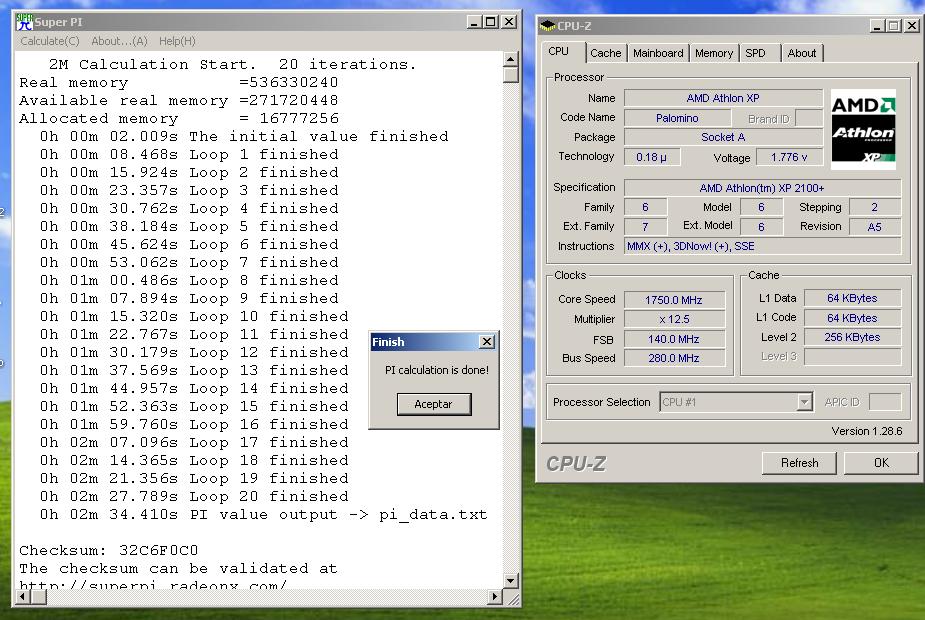This screenshot has height=620, width=925.
Task: Select the SPD tab in CPU-Z
Action: pyautogui.click(x=756, y=53)
